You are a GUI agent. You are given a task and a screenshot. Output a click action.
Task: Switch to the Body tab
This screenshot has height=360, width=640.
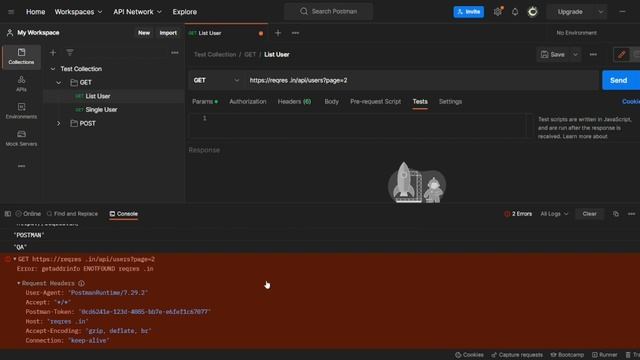tap(331, 102)
